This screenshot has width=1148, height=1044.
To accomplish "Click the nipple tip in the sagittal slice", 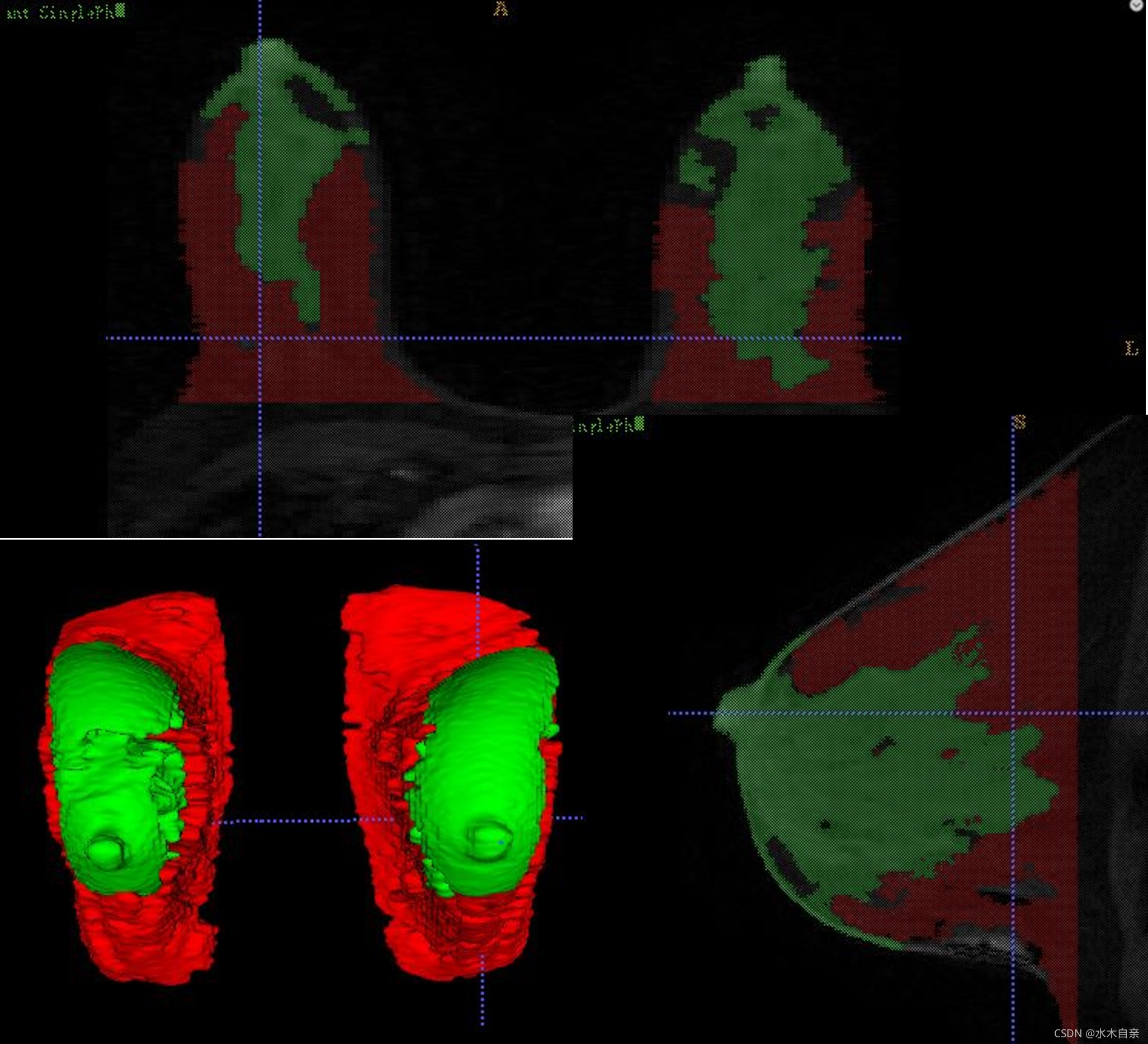I will [x=719, y=715].
